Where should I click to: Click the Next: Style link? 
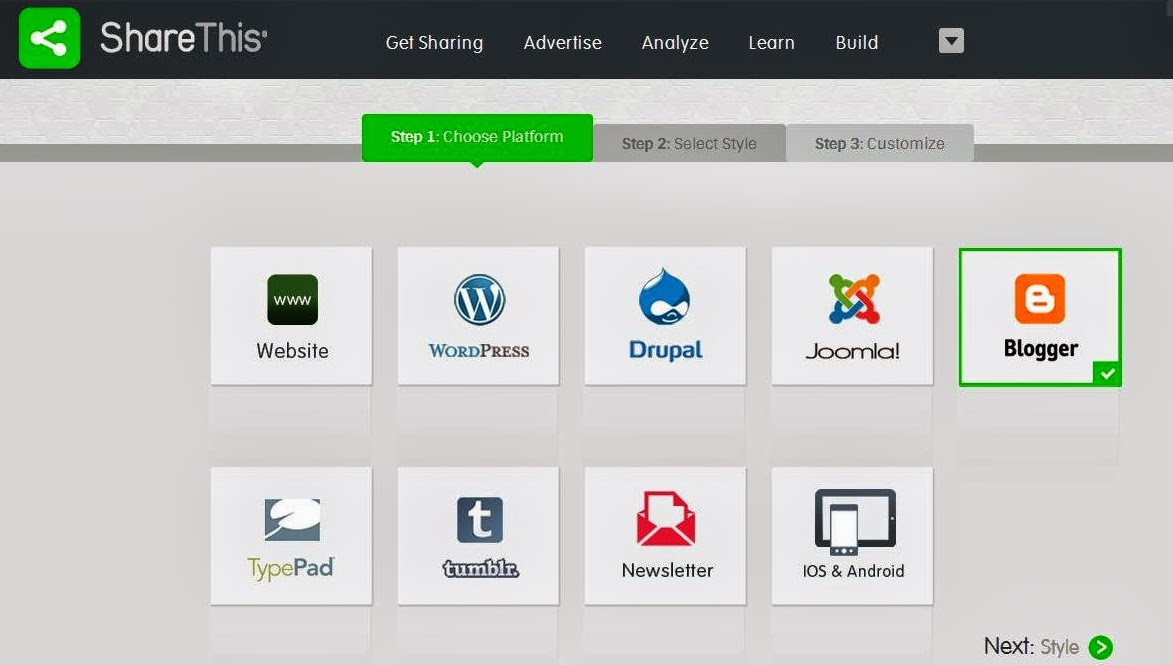point(1036,647)
